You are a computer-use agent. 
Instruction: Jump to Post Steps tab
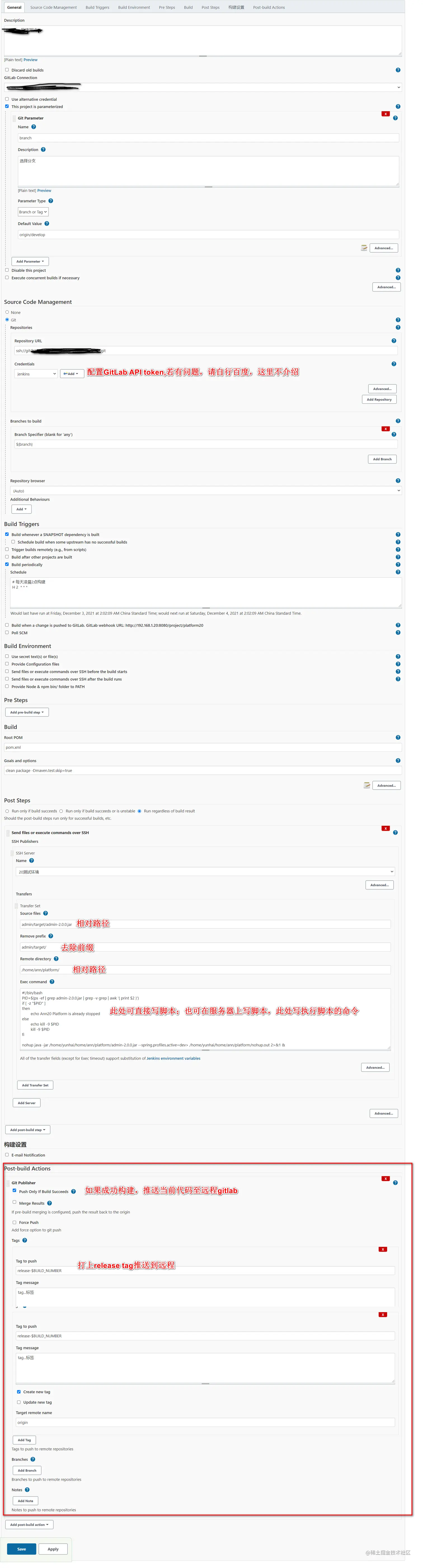[x=210, y=7]
